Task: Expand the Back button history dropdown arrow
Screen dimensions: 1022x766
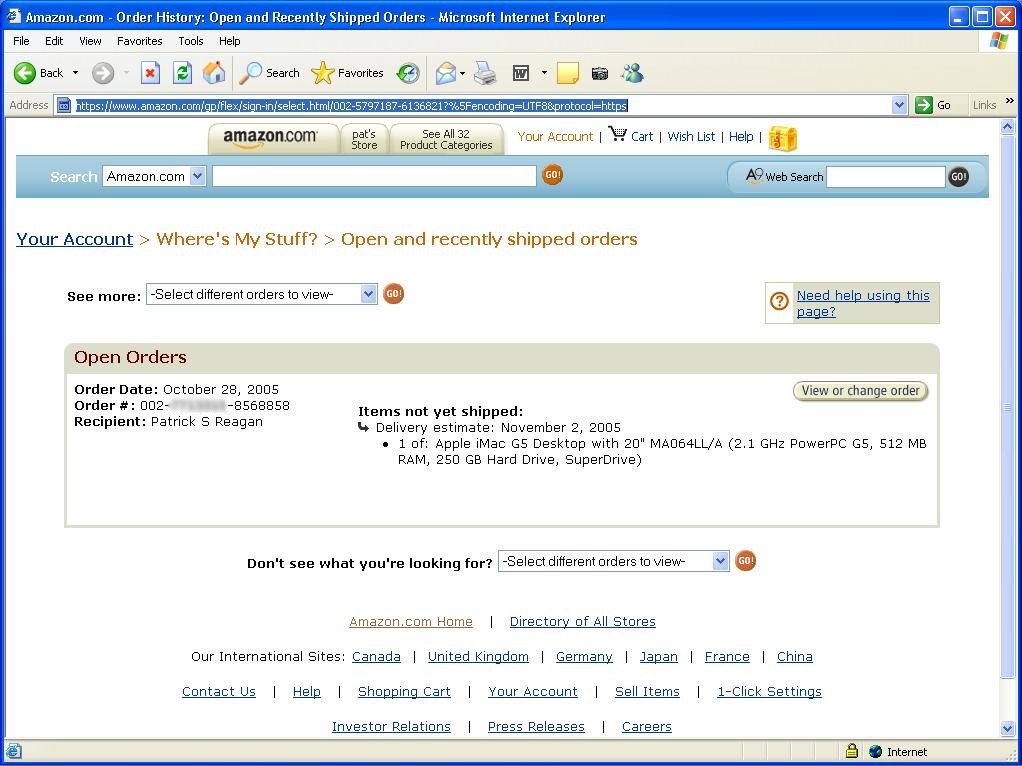Action: (x=76, y=73)
